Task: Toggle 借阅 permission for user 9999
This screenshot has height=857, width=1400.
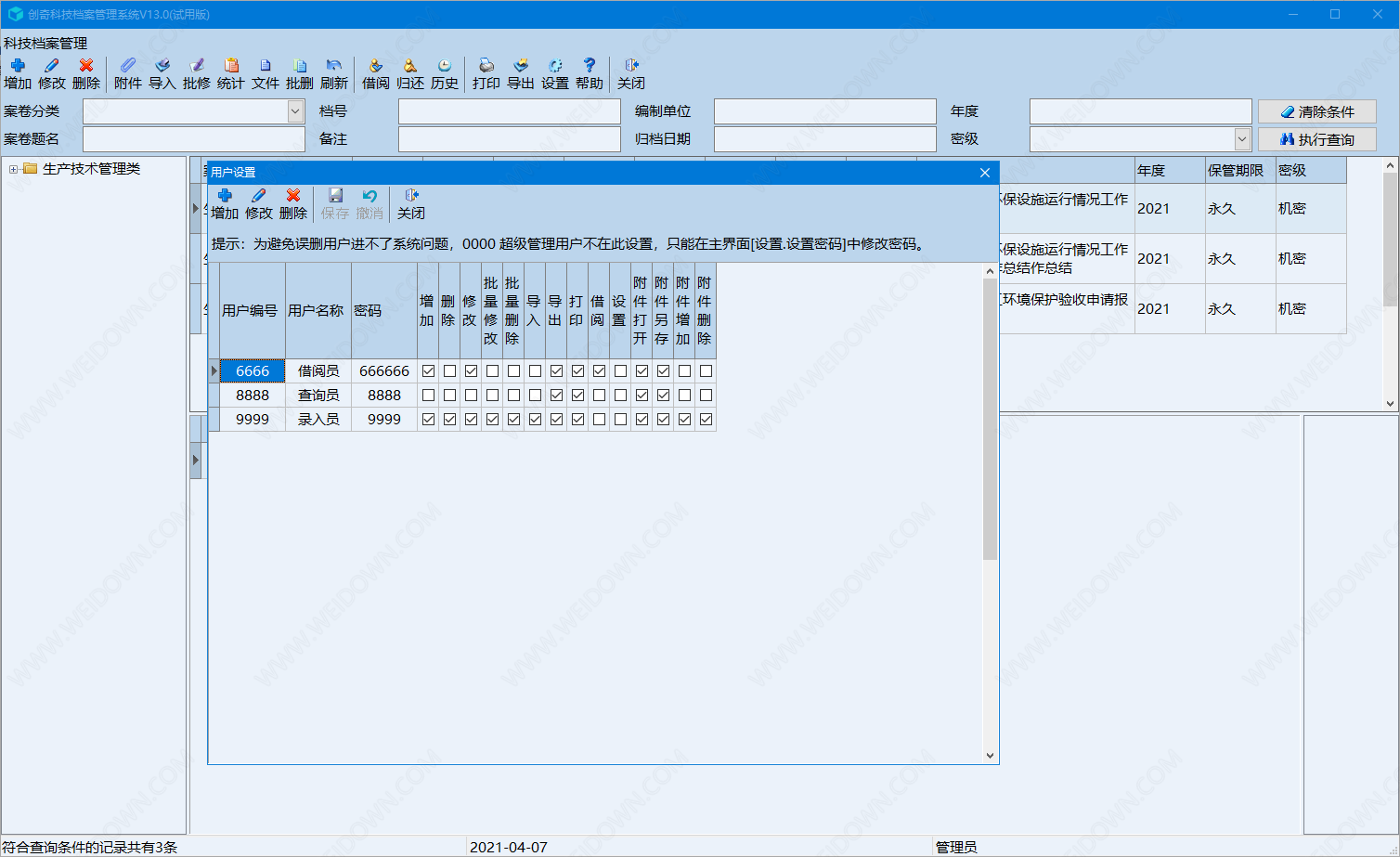Action: (599, 419)
